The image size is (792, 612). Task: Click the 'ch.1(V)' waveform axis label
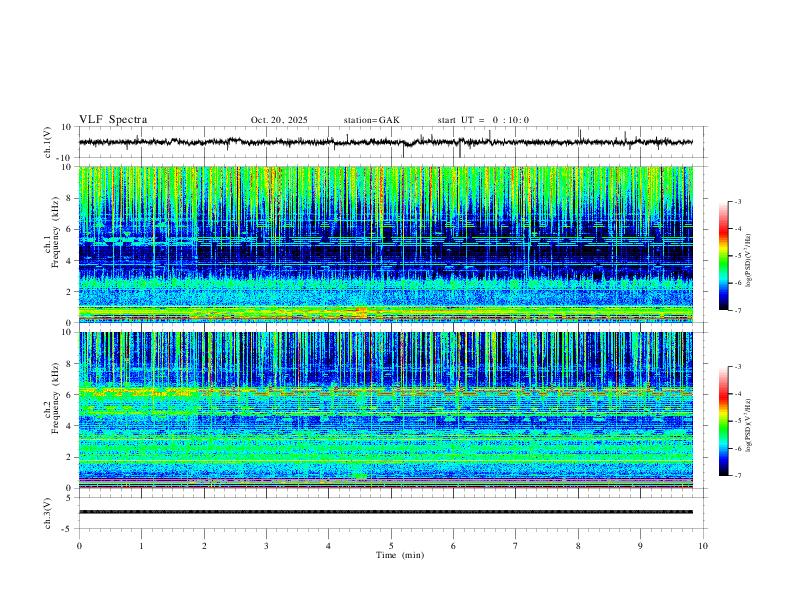pos(48,142)
